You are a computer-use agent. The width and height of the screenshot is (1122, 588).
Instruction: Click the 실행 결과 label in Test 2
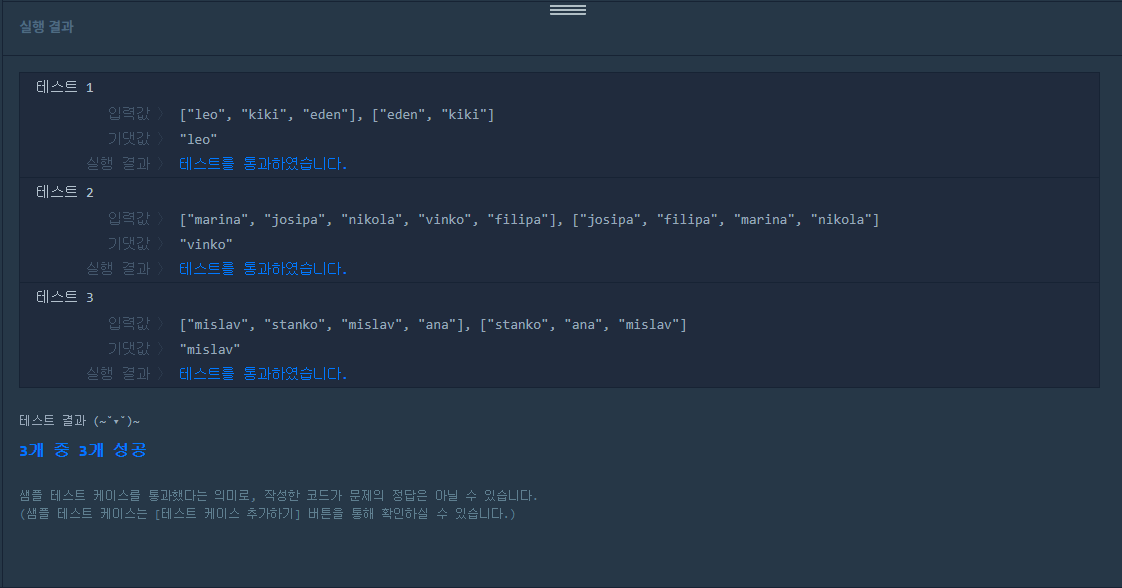pos(118,269)
